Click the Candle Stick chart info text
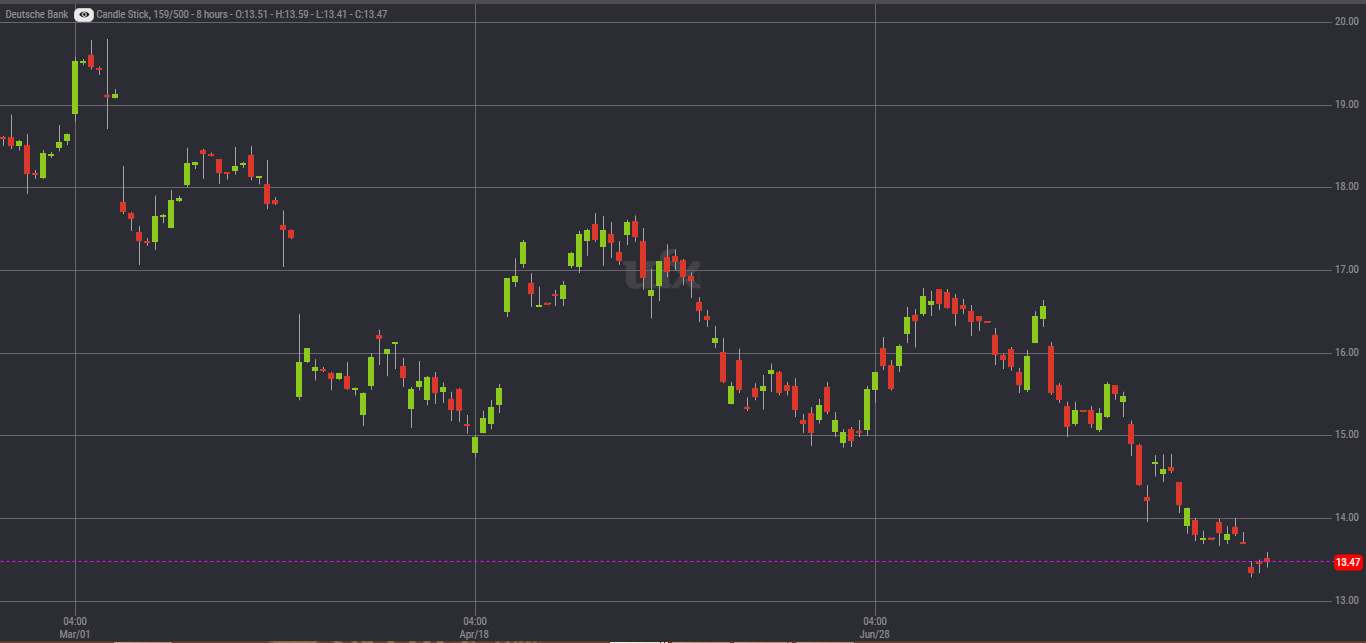Screen dimensions: 1366x643 click(242, 15)
